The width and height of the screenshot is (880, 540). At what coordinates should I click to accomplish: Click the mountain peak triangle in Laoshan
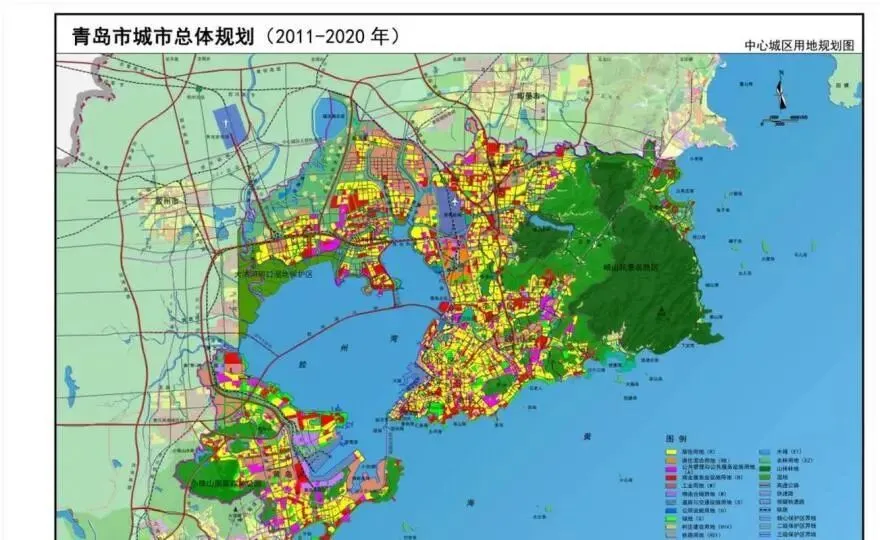click(663, 310)
